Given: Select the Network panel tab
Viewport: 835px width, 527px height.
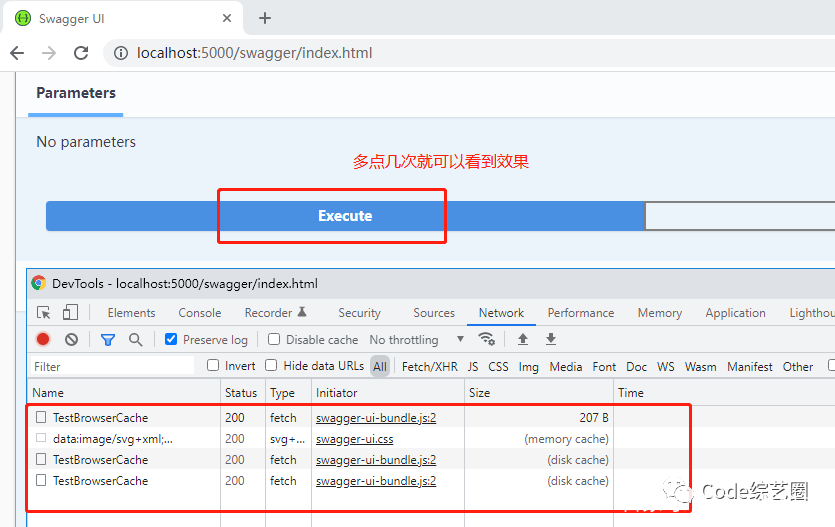Looking at the screenshot, I should [501, 313].
